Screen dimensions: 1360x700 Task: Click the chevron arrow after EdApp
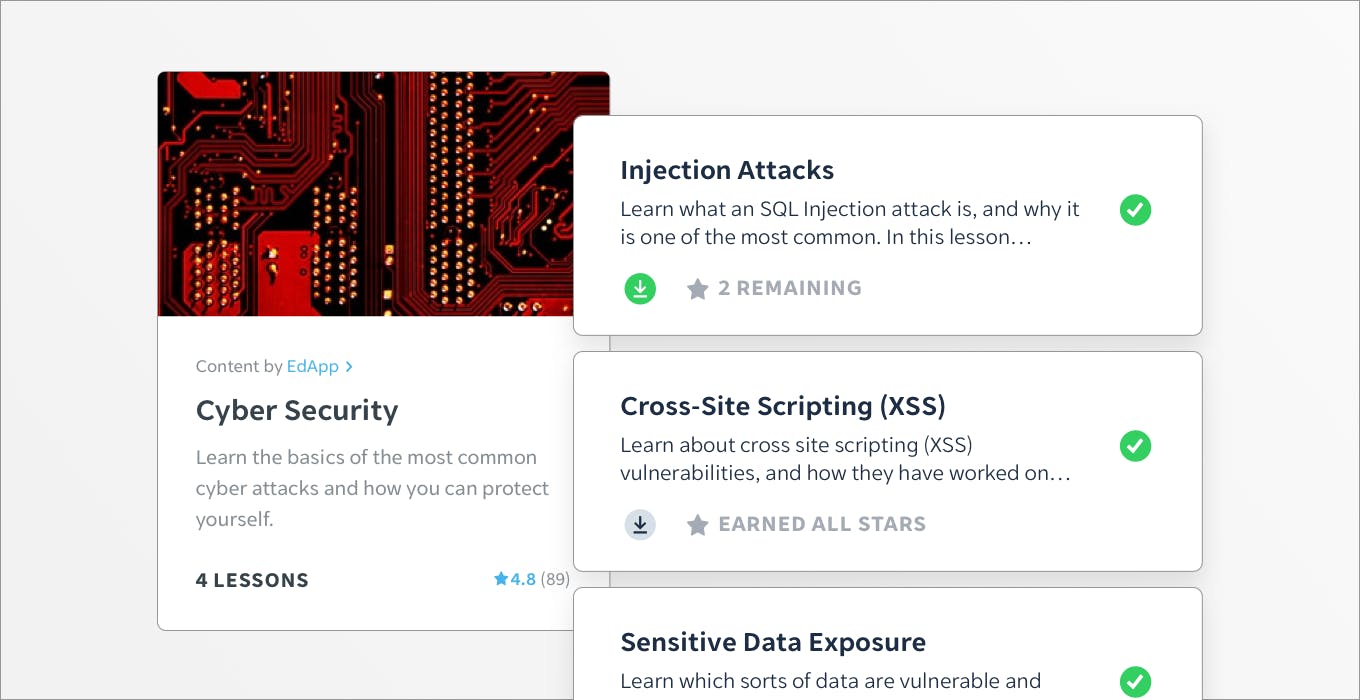coord(349,367)
